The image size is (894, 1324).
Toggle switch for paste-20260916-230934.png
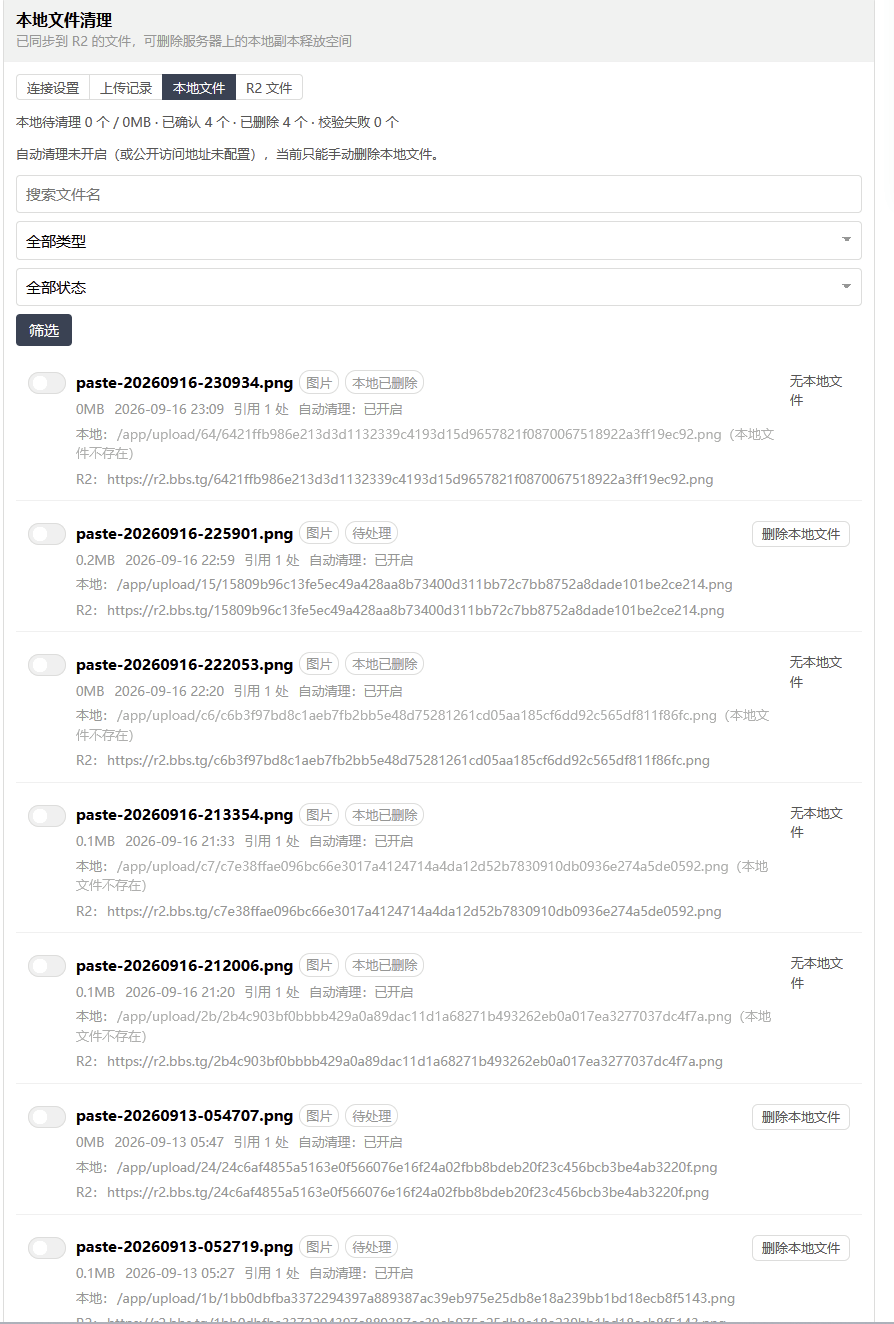coord(47,383)
